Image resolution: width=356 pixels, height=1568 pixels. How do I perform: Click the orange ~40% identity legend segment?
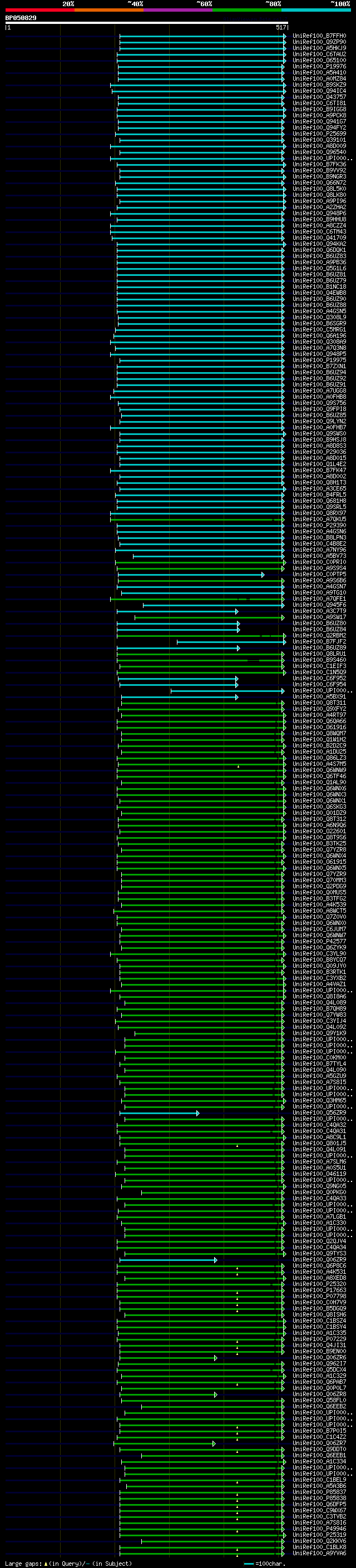click(x=109, y=10)
